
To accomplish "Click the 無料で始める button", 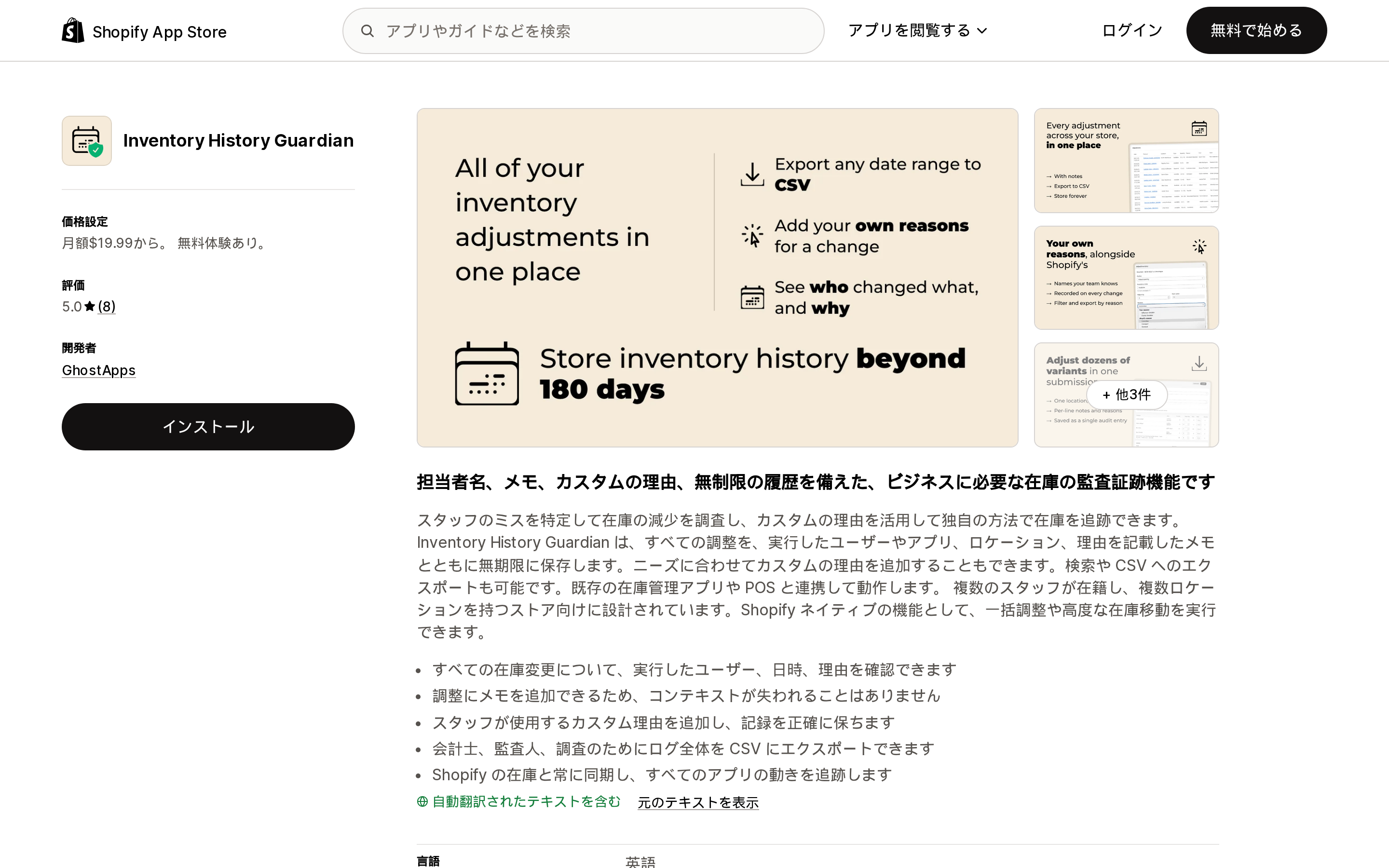I will (x=1256, y=30).
